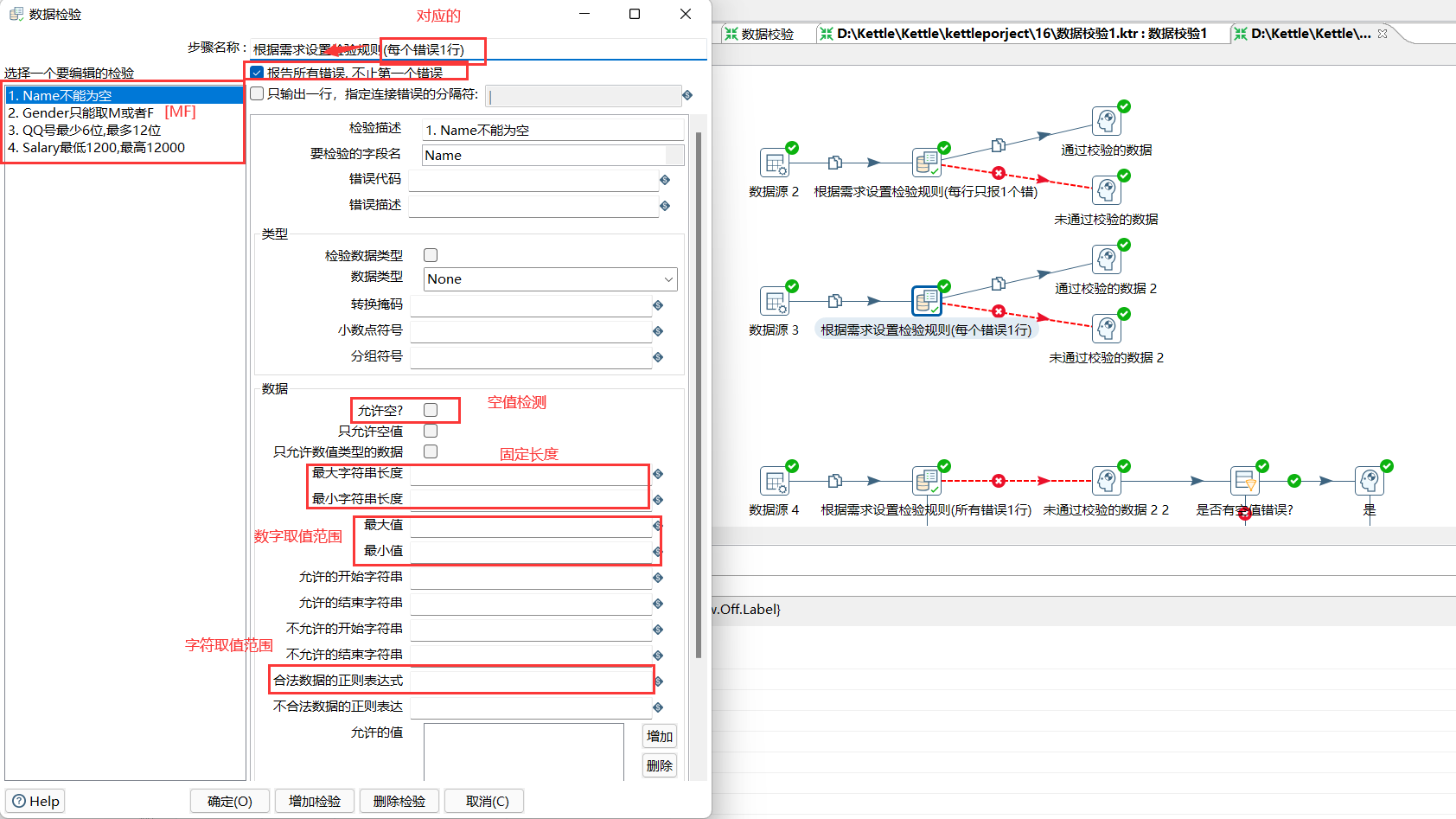The height and width of the screenshot is (819, 1456).
Task: Click 未通过校验的数据 2 2 step icon
Action: (1107, 481)
